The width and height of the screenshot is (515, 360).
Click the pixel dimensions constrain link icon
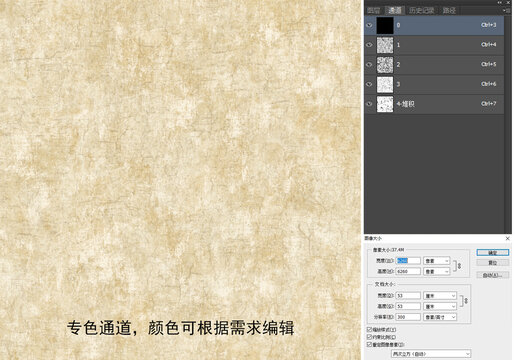(459, 266)
